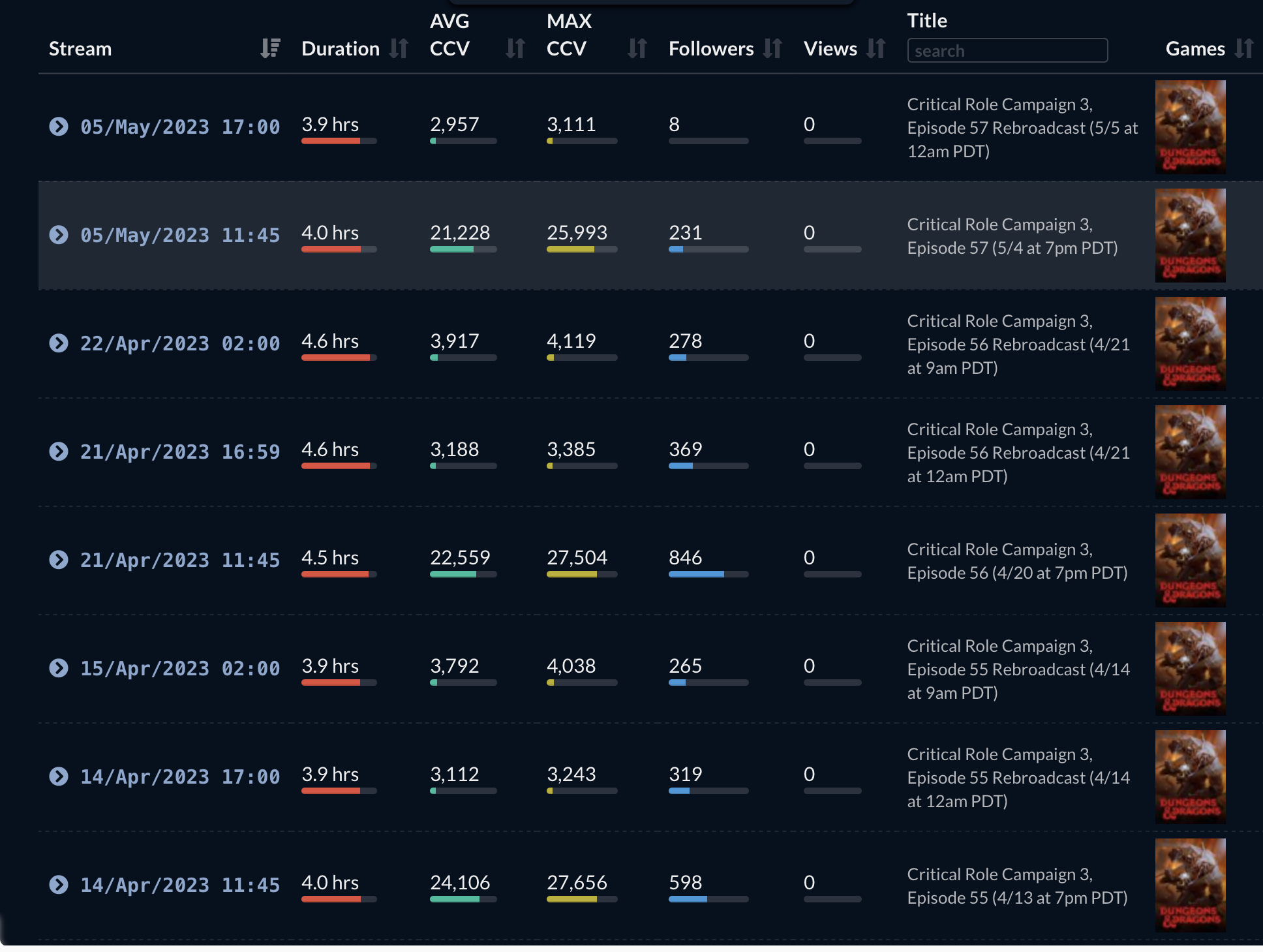Click the 846 followers value

pyautogui.click(x=685, y=557)
